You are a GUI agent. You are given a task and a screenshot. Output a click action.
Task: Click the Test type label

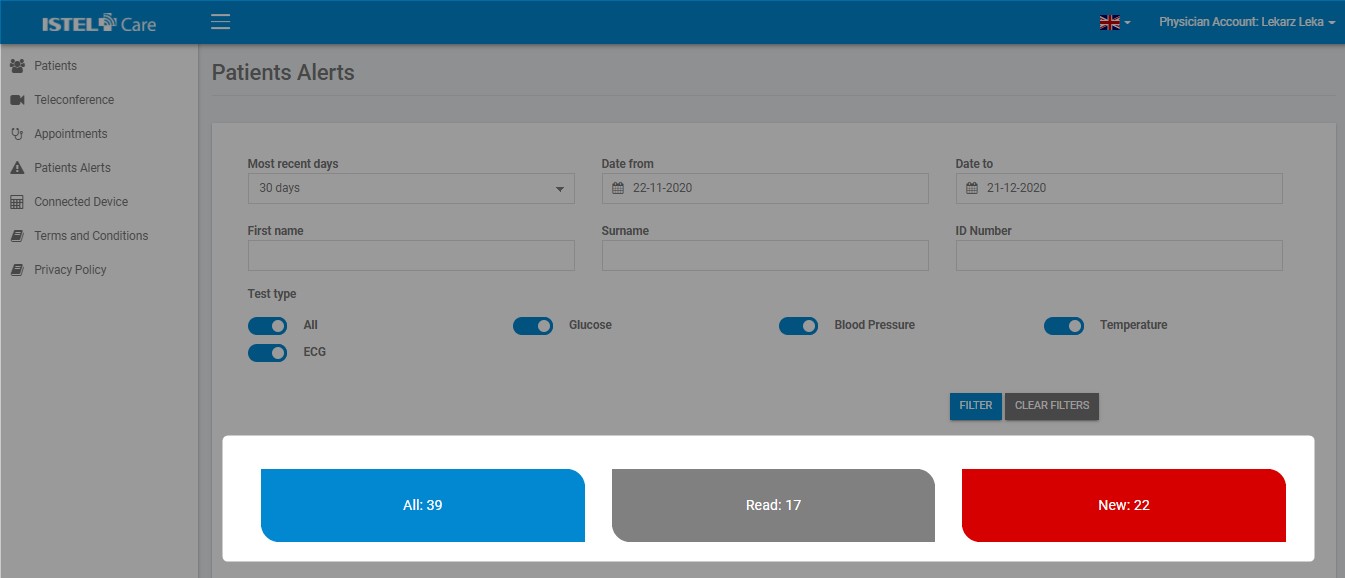click(272, 294)
